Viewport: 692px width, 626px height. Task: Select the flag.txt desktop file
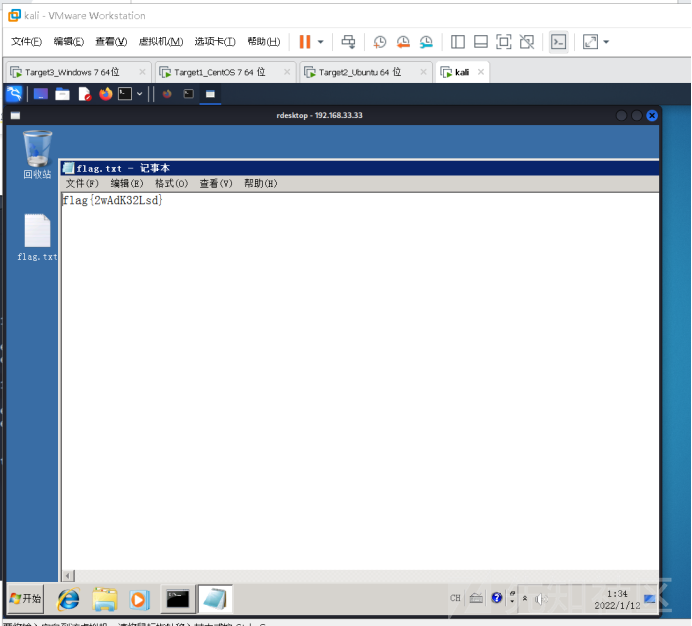pyautogui.click(x=38, y=238)
